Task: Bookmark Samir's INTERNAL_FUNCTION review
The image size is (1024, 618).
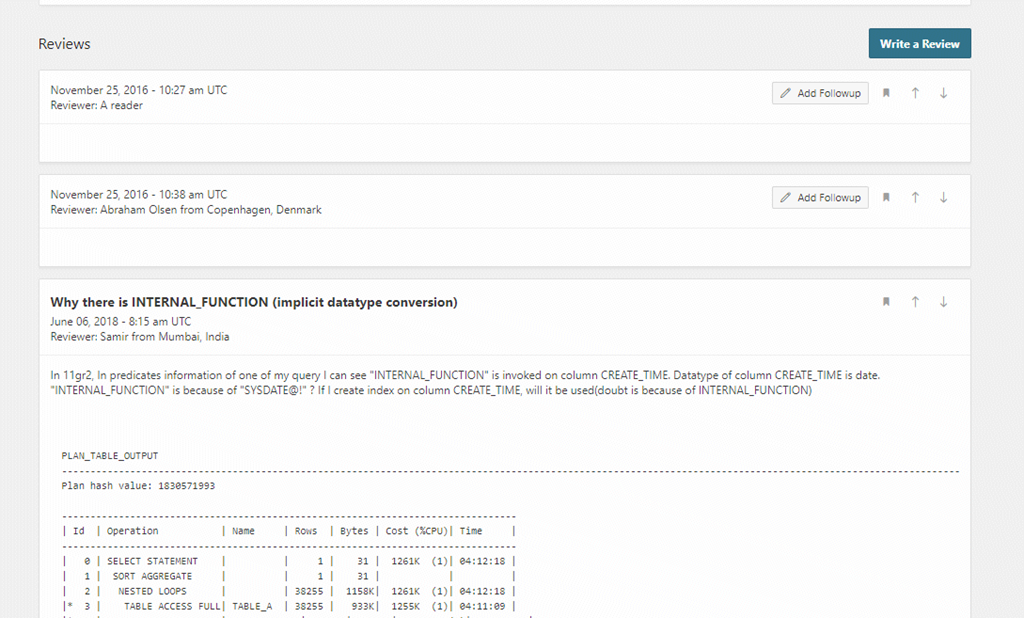Action: [x=886, y=302]
